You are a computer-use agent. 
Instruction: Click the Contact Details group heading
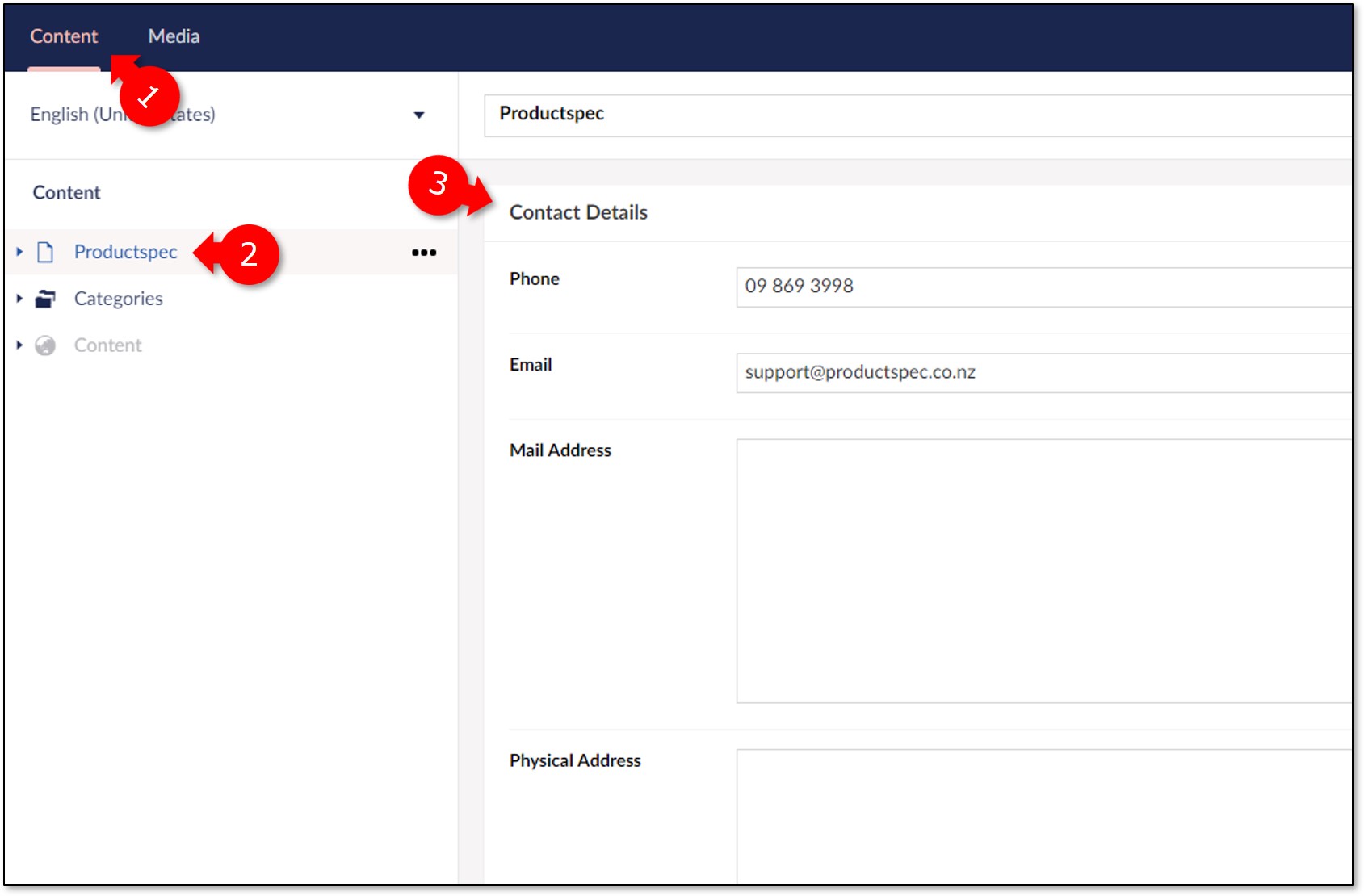point(578,212)
